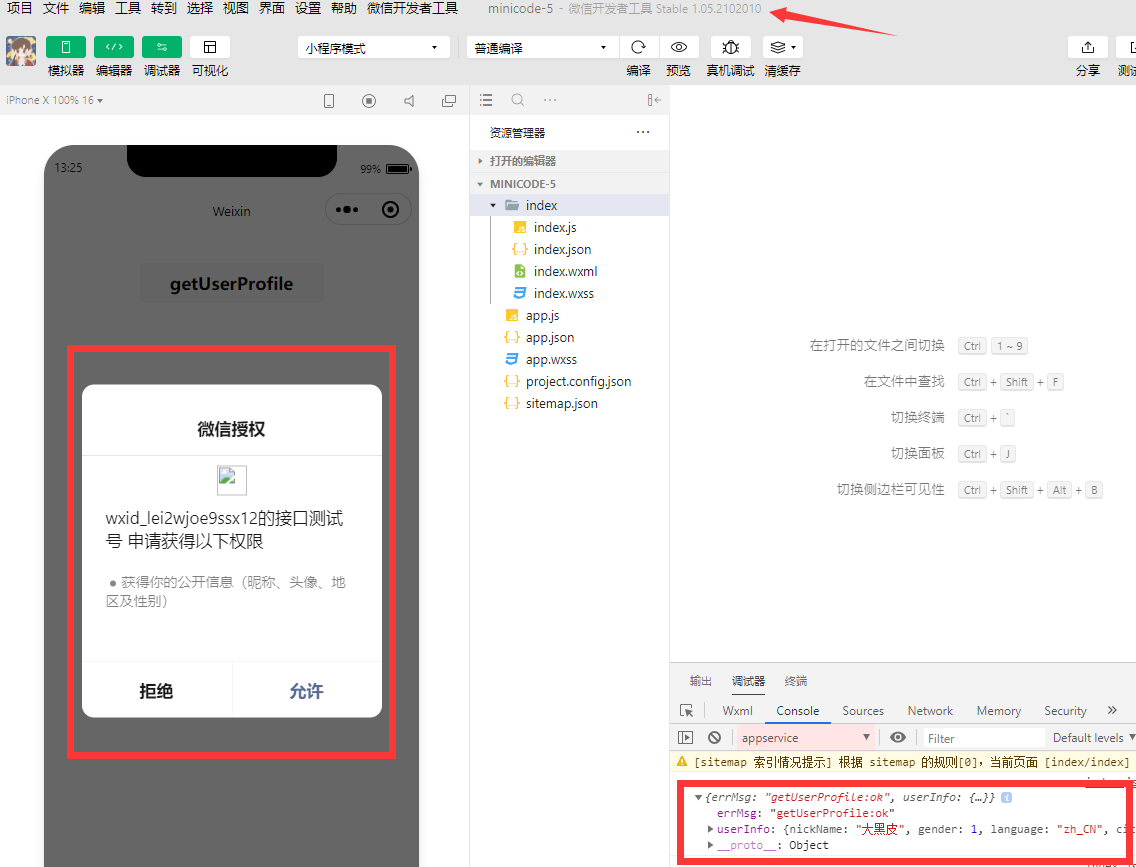
Task: Click the inspect element picker icon
Action: [x=686, y=711]
